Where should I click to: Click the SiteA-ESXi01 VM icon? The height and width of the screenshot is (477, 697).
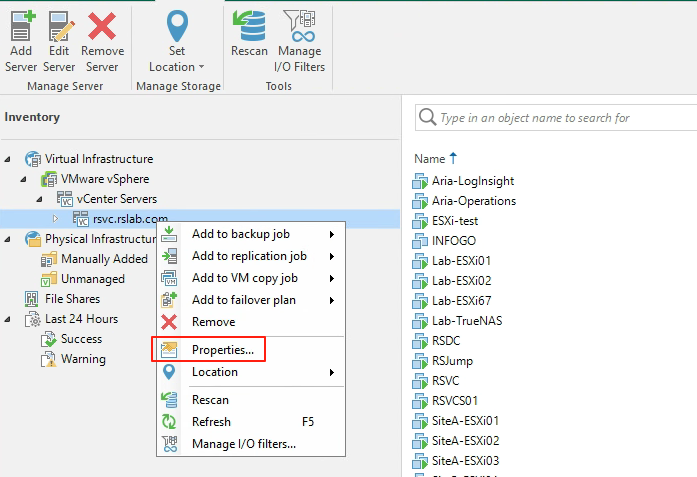420,421
